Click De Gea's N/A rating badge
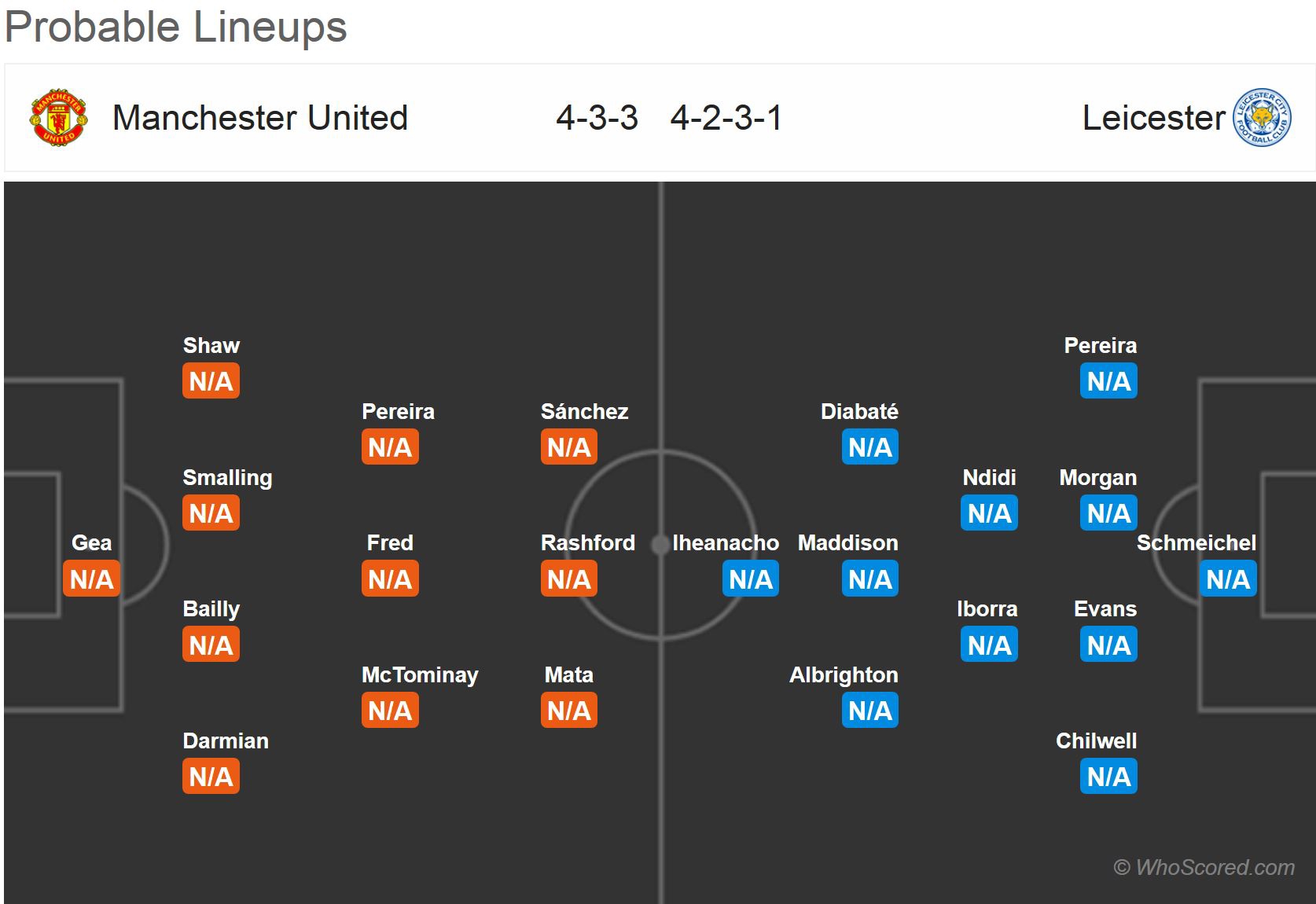 pos(91,579)
